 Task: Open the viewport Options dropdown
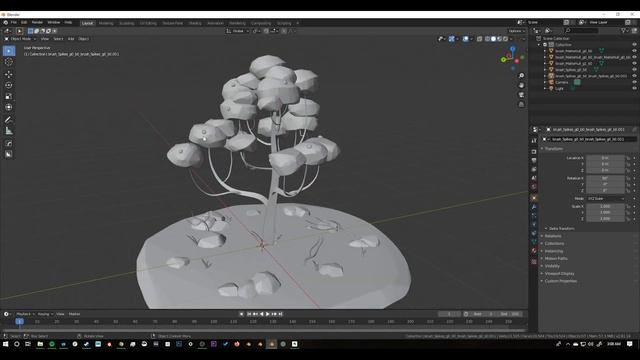click(x=516, y=31)
